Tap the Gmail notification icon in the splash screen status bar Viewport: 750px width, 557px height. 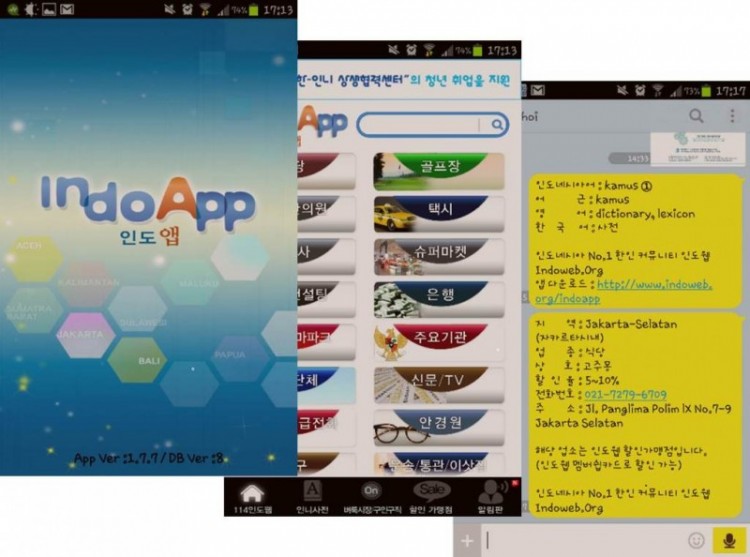coord(67,9)
